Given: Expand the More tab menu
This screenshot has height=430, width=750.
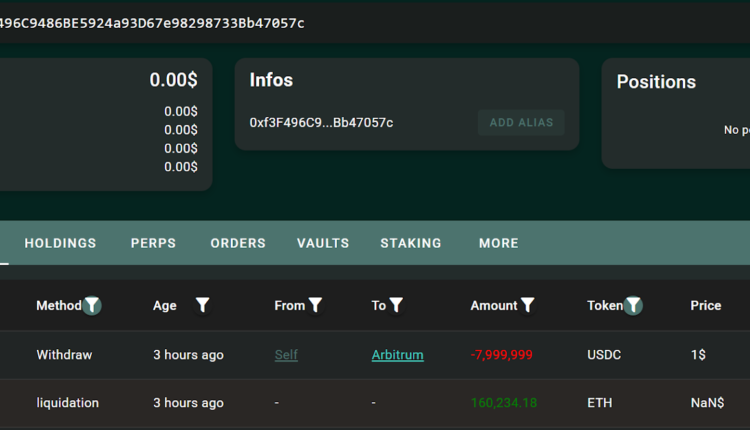Looking at the screenshot, I should coord(498,243).
